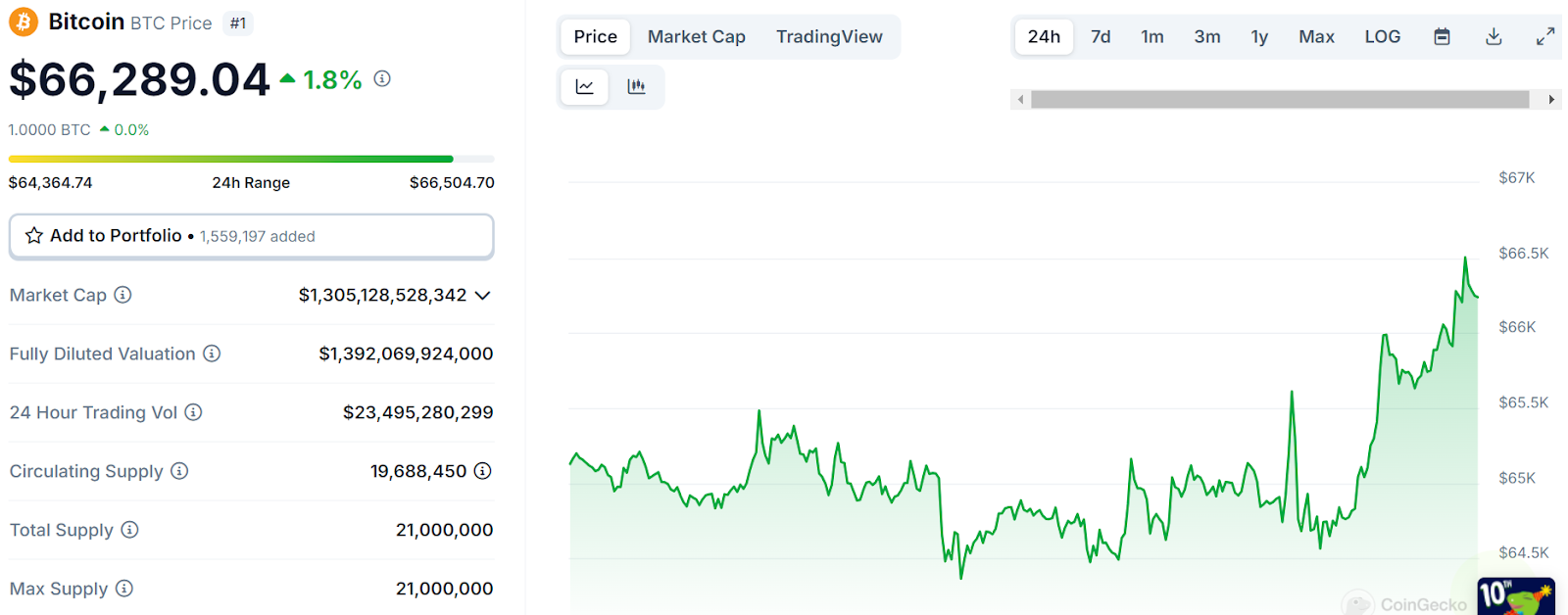This screenshot has height=615, width=1568.
Task: Click the $66,289.04 price text
Action: (x=139, y=80)
